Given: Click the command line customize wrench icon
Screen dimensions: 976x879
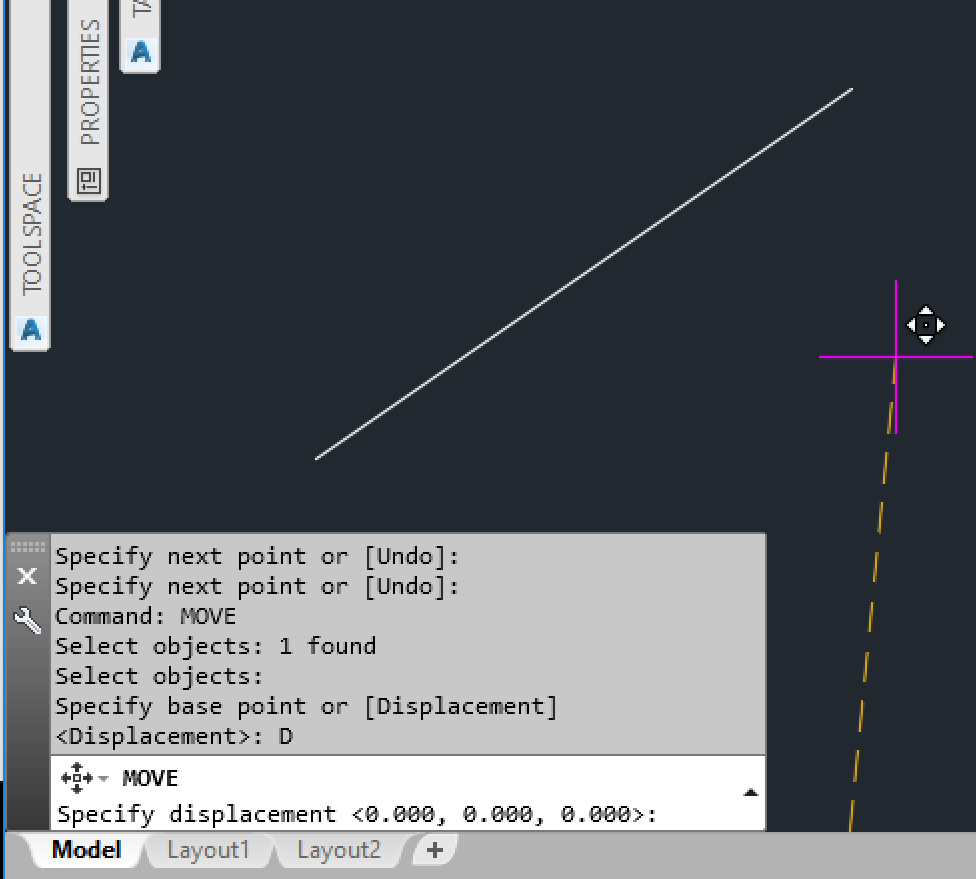Looking at the screenshot, I should [x=27, y=620].
